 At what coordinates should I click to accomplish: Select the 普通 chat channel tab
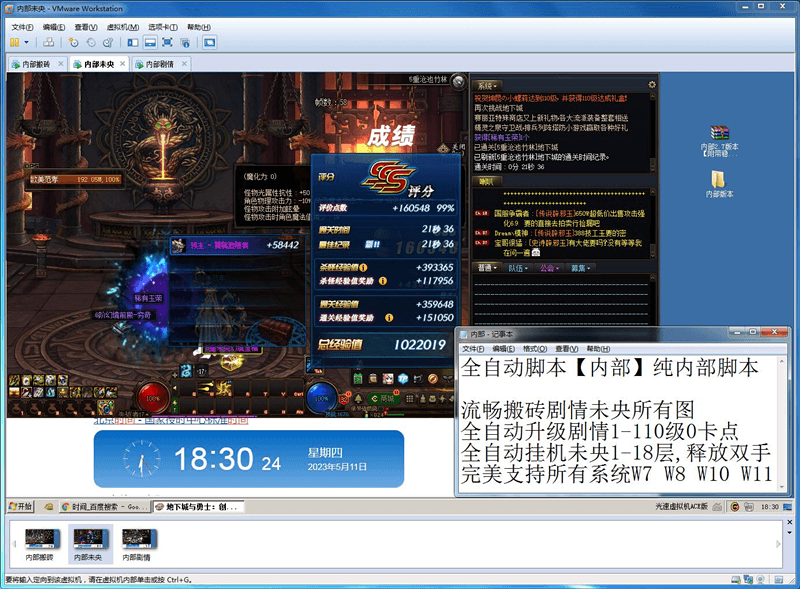(x=487, y=268)
